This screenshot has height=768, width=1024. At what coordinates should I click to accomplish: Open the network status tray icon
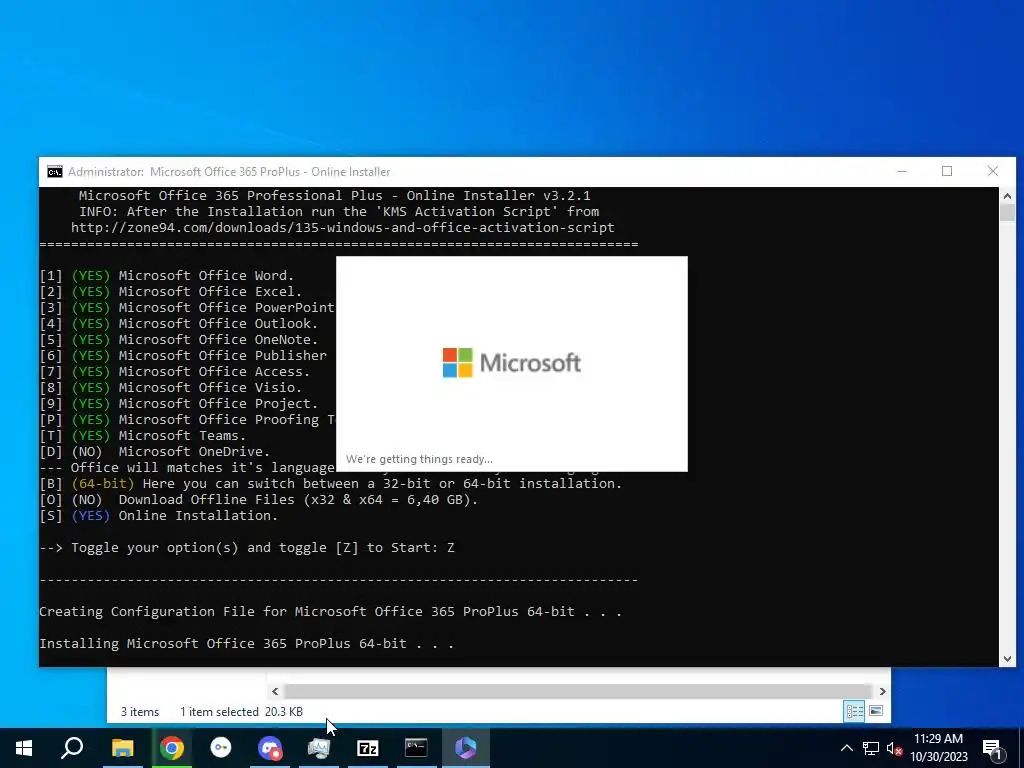(x=871, y=748)
